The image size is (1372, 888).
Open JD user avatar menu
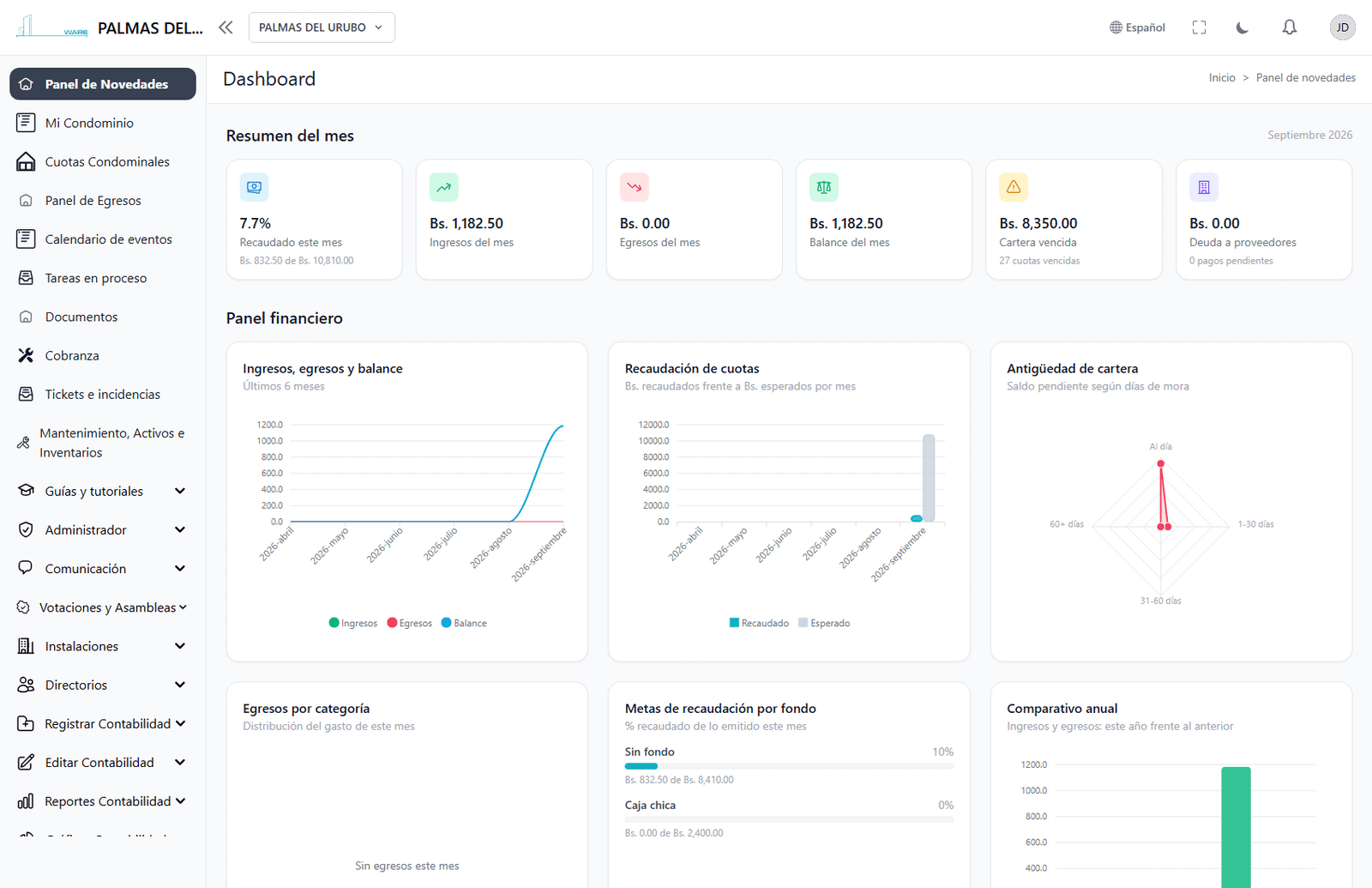tap(1342, 27)
